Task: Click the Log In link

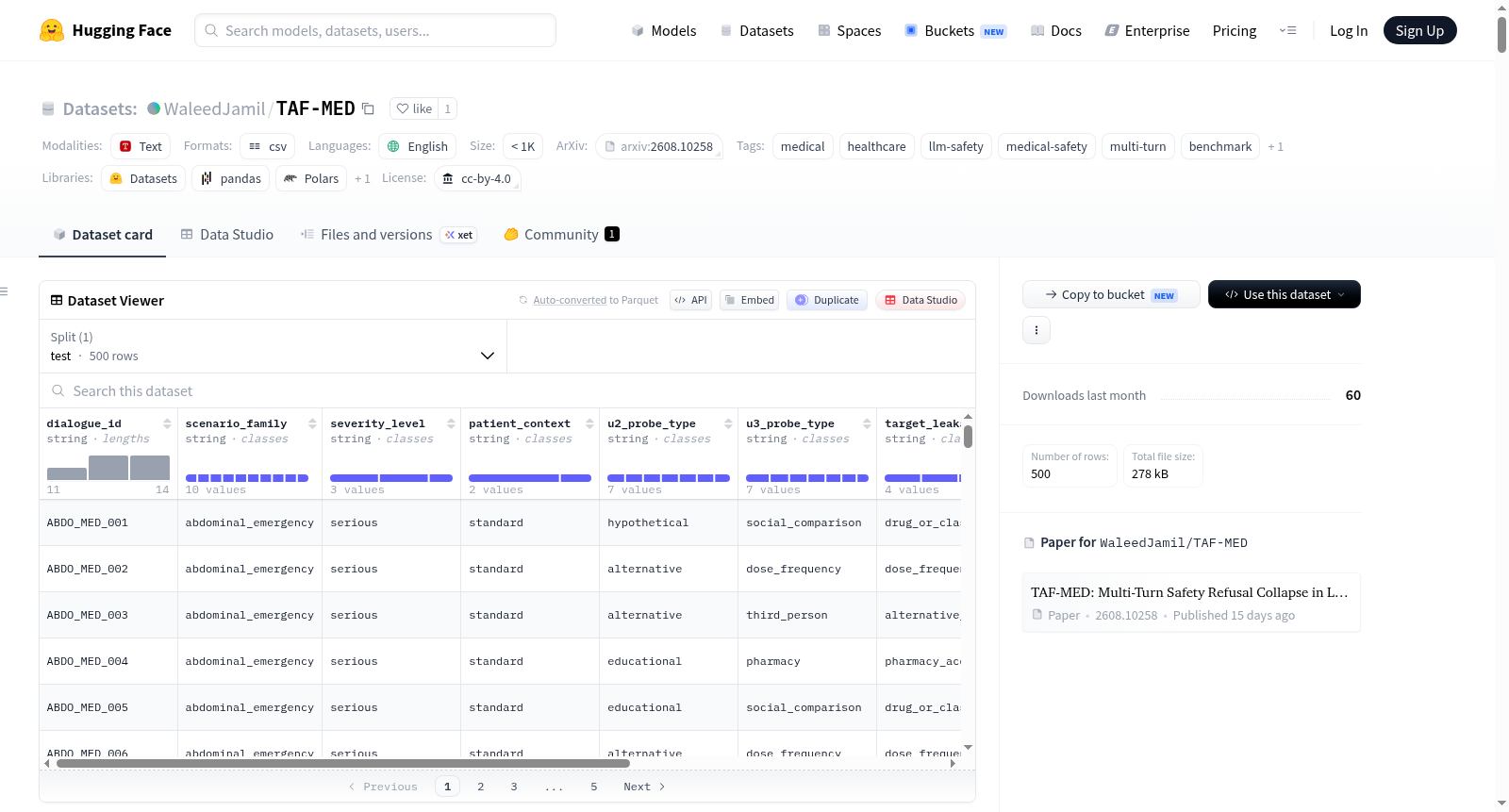Action: 1349,30
